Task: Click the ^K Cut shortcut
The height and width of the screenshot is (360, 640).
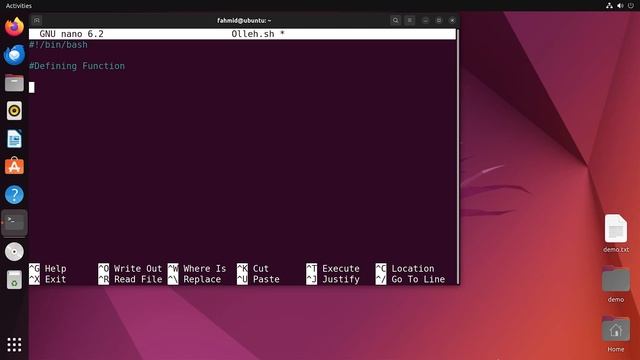Action: click(x=253, y=269)
